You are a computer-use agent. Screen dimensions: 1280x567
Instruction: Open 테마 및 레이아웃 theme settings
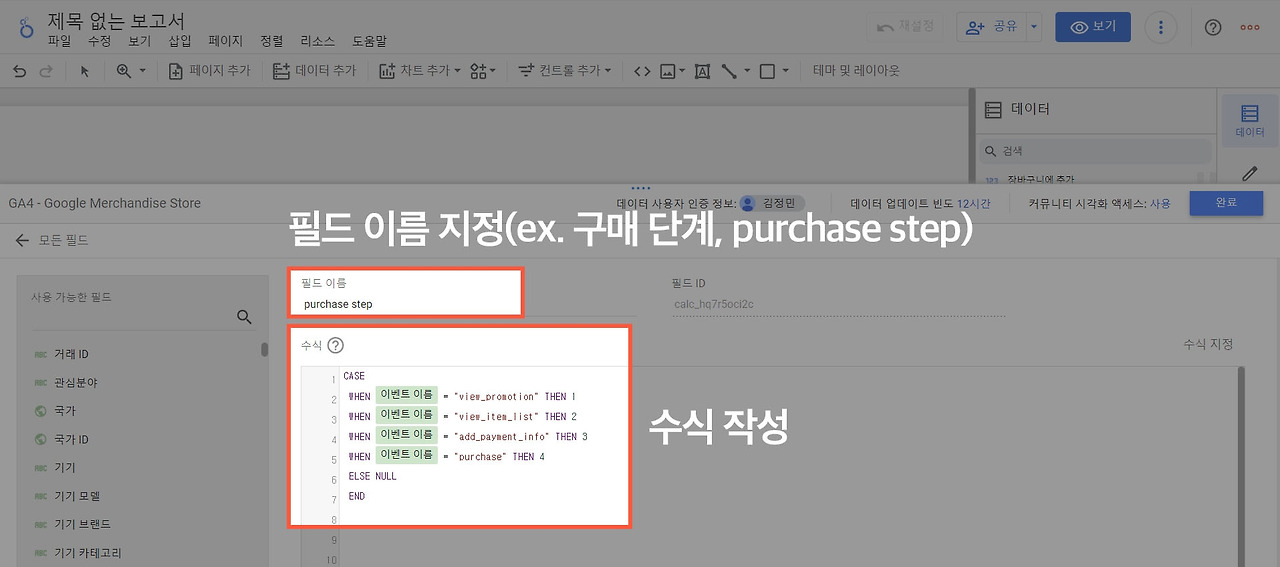(856, 71)
